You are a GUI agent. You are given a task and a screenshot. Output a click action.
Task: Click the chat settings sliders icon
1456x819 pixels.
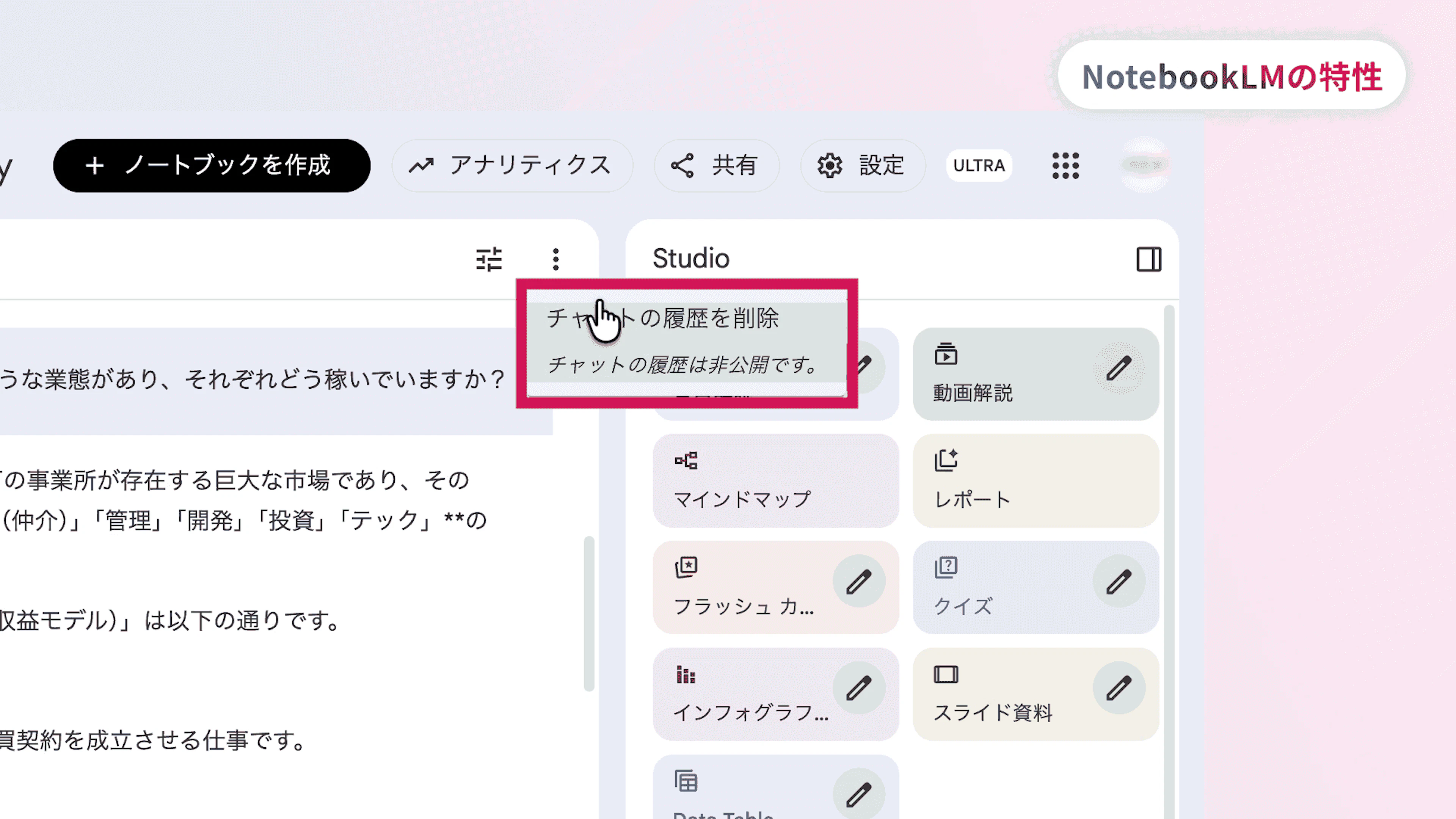489,259
